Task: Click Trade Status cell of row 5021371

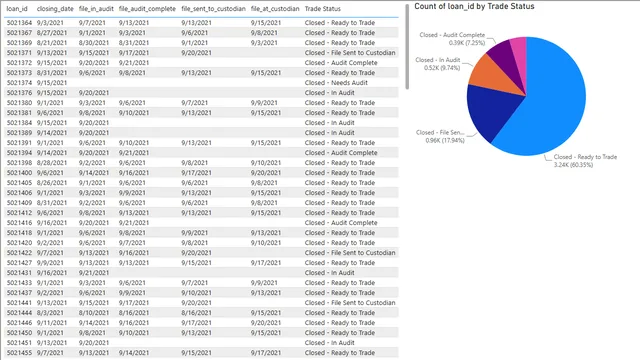Action: pyautogui.click(x=350, y=53)
